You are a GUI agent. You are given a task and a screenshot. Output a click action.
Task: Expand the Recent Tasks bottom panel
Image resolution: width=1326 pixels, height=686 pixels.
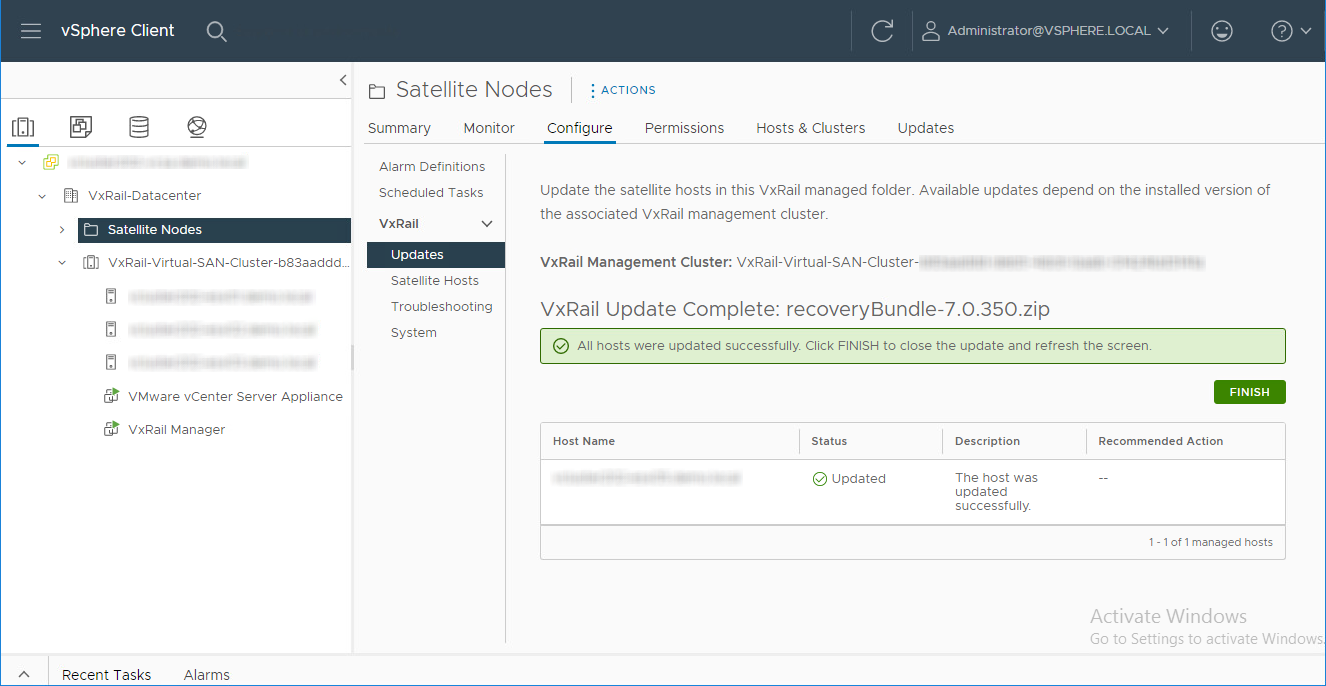coord(24,675)
